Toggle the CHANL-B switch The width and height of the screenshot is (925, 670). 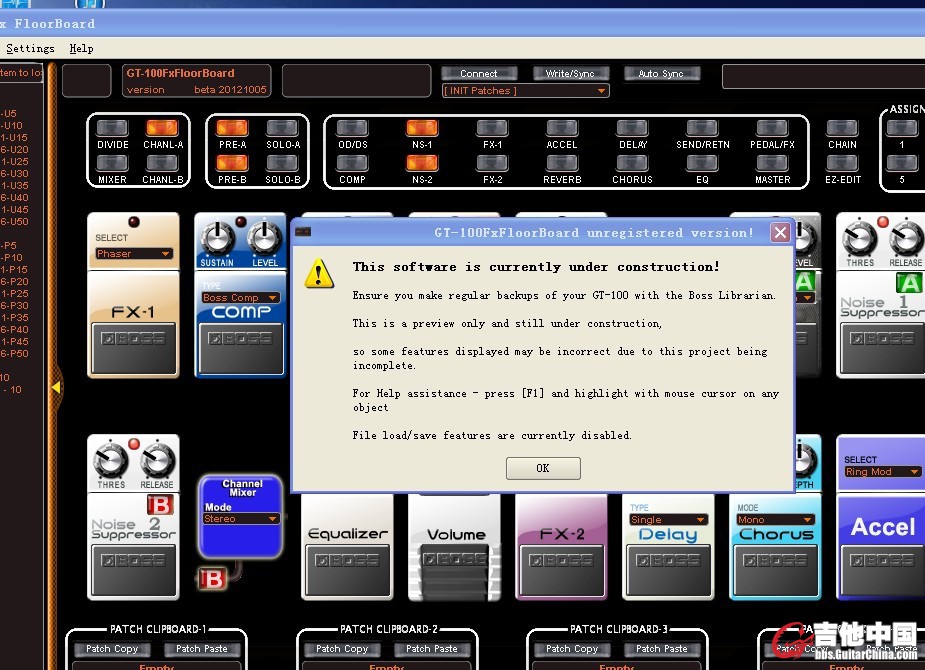coord(162,163)
